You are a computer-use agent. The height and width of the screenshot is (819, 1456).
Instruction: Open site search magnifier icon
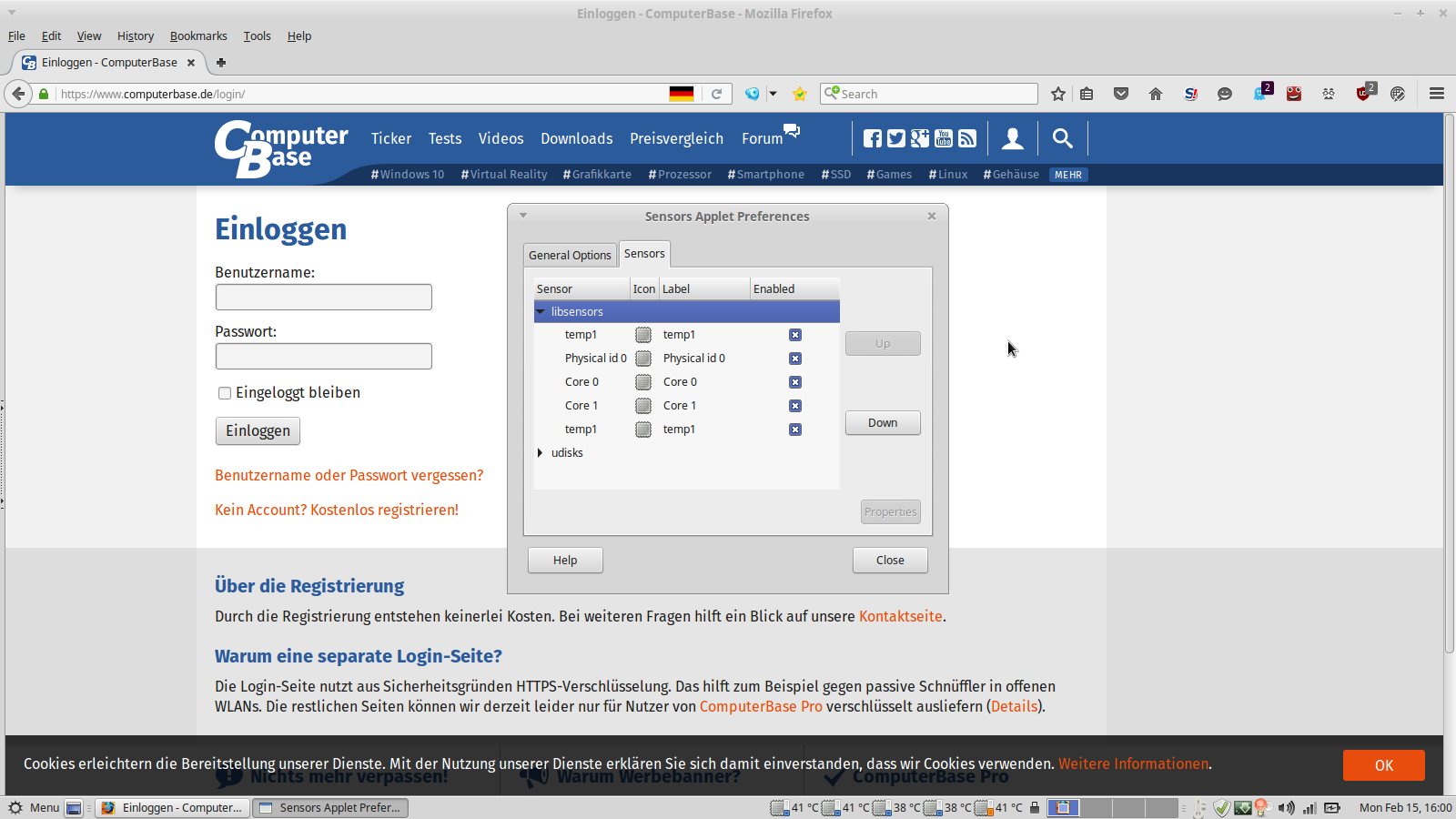click(x=1062, y=138)
